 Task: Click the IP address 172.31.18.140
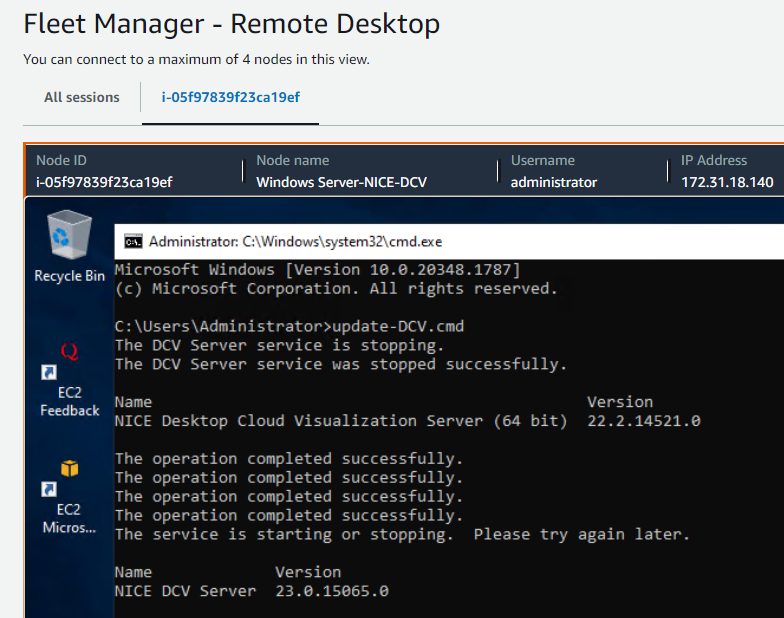(727, 182)
